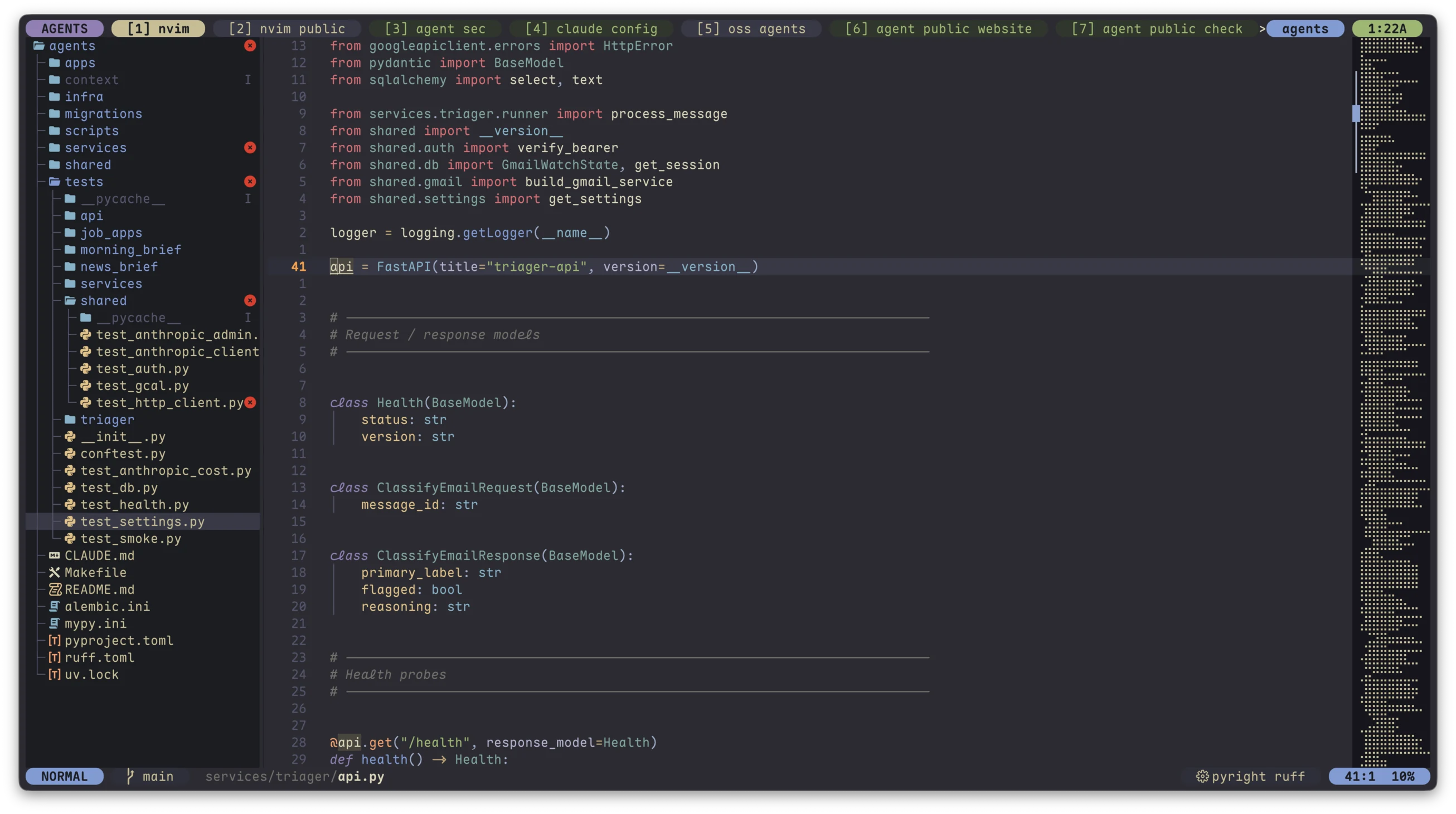Click the AGENTS session label
The width and height of the screenshot is (1456, 814).
65,28
